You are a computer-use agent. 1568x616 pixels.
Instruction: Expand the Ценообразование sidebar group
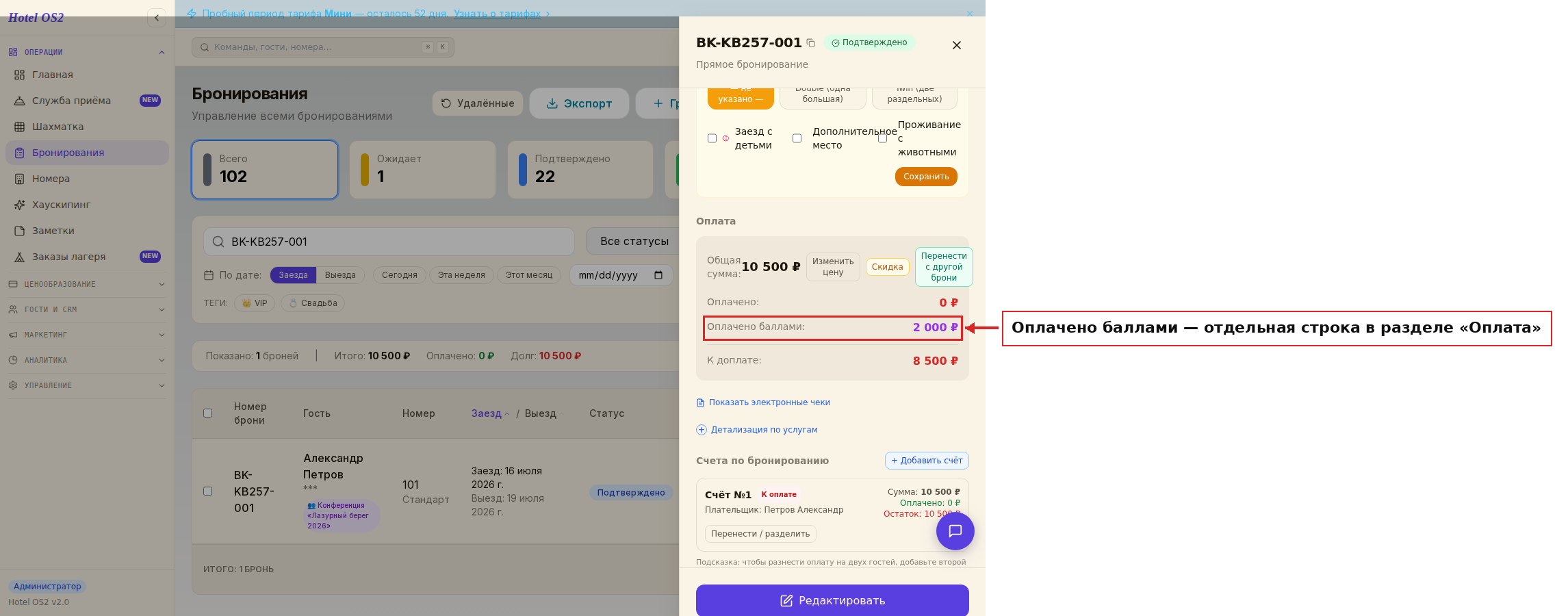point(87,284)
